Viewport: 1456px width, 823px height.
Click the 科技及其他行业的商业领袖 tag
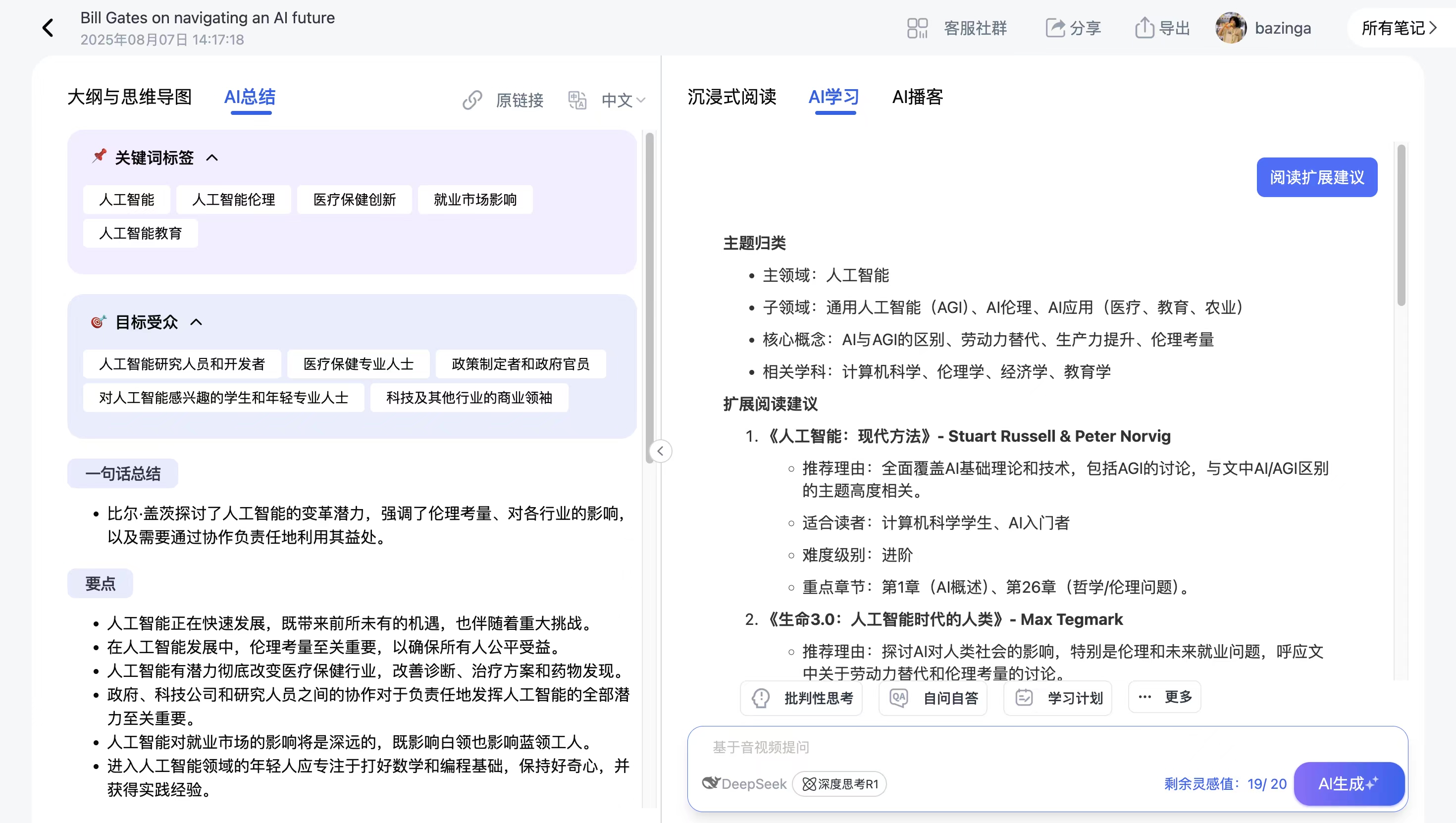(x=469, y=397)
